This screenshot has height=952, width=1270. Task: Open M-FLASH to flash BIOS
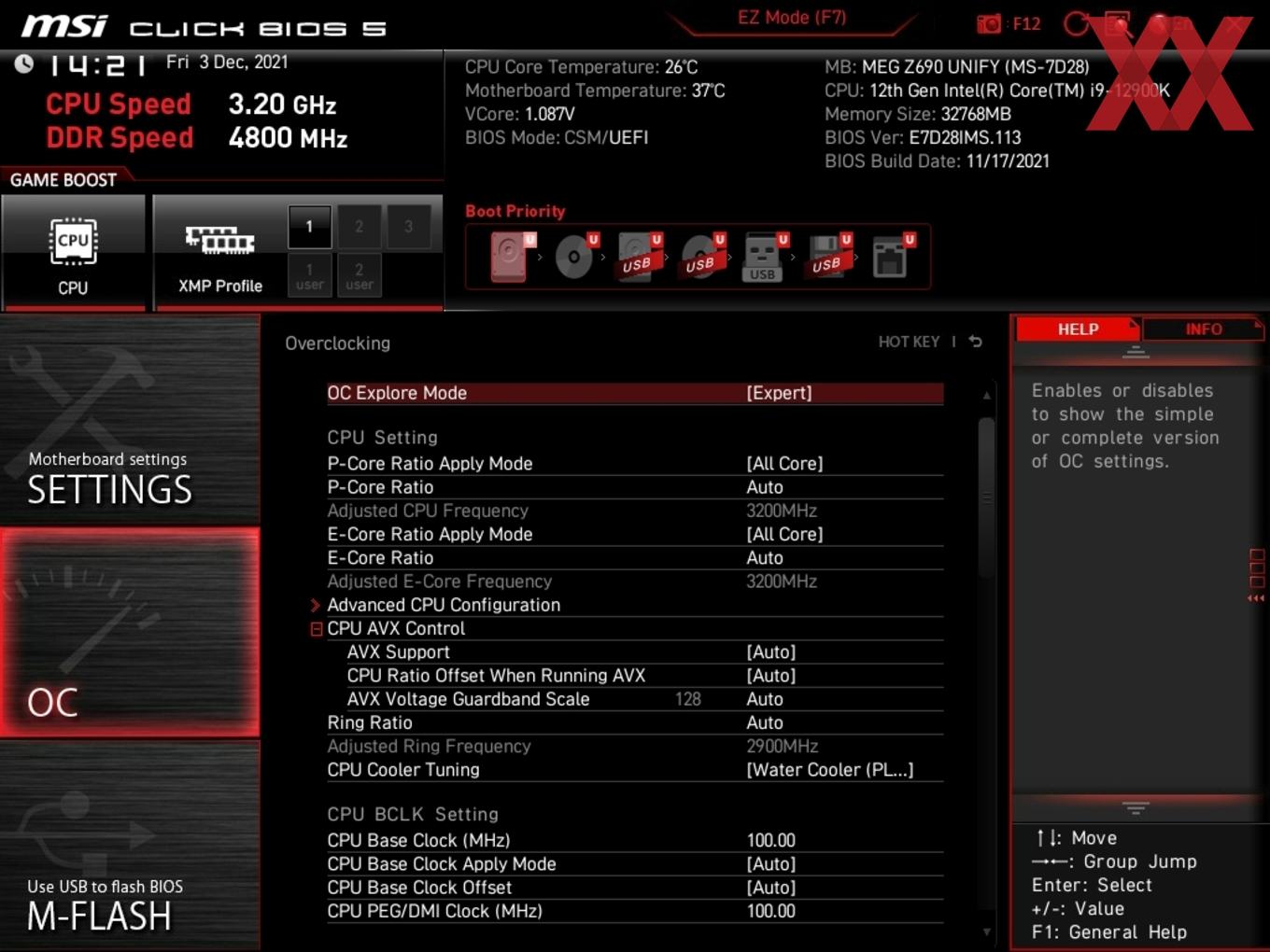click(130, 847)
